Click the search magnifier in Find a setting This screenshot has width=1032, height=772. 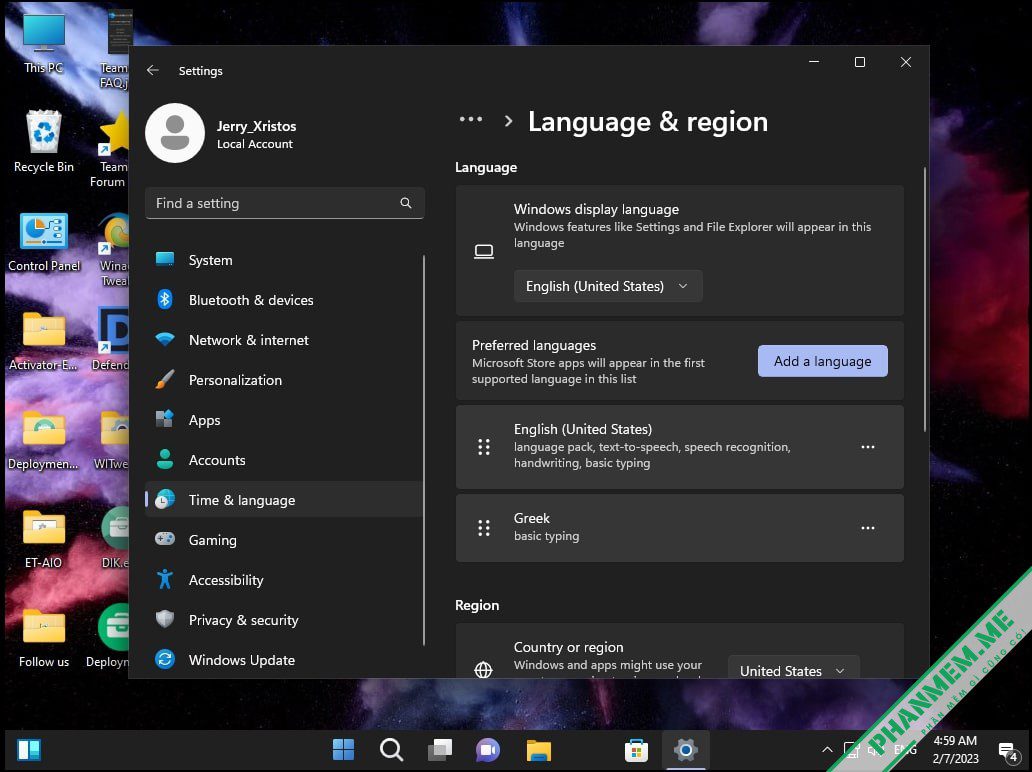click(x=406, y=203)
